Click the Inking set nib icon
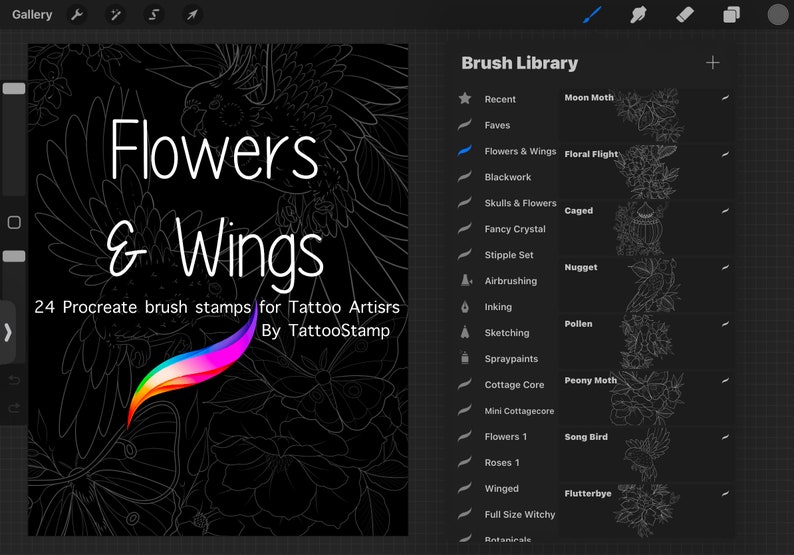Viewport: 794px width, 555px height. [x=465, y=306]
